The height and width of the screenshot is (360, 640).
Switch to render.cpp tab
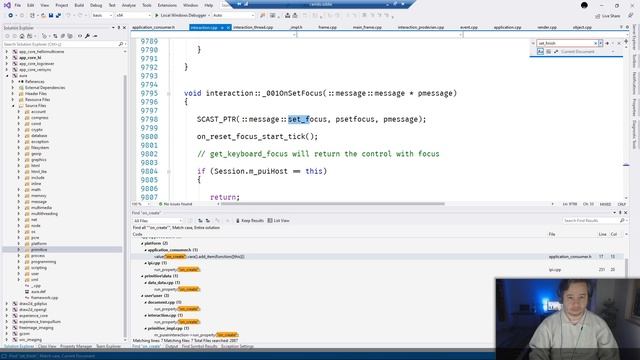(547, 27)
